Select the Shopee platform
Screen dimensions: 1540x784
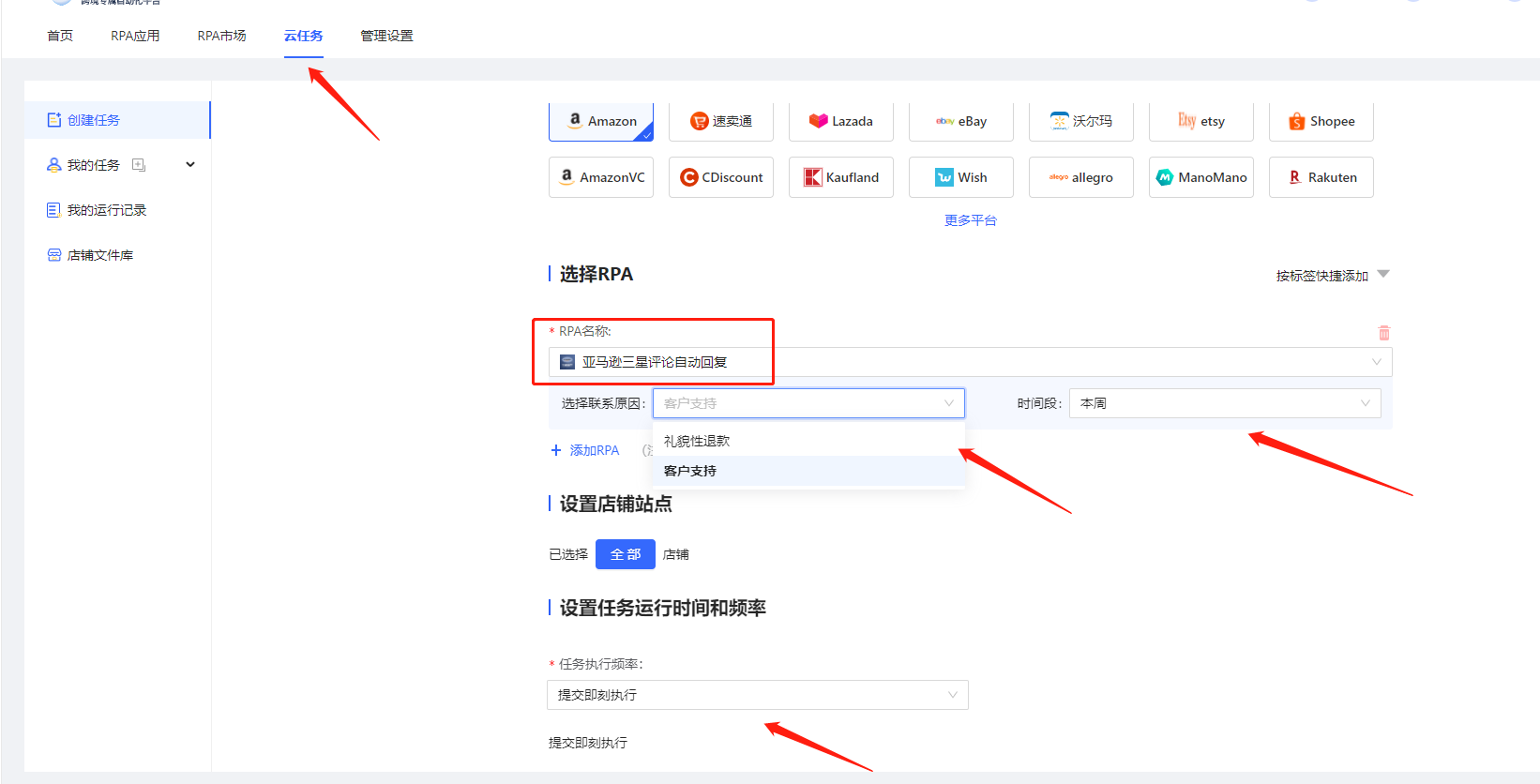coord(1321,121)
